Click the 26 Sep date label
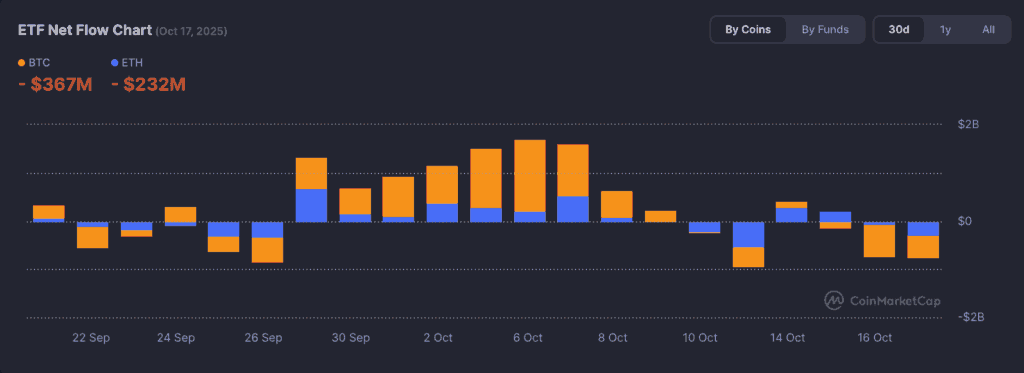This screenshot has width=1024, height=373. pos(263,338)
